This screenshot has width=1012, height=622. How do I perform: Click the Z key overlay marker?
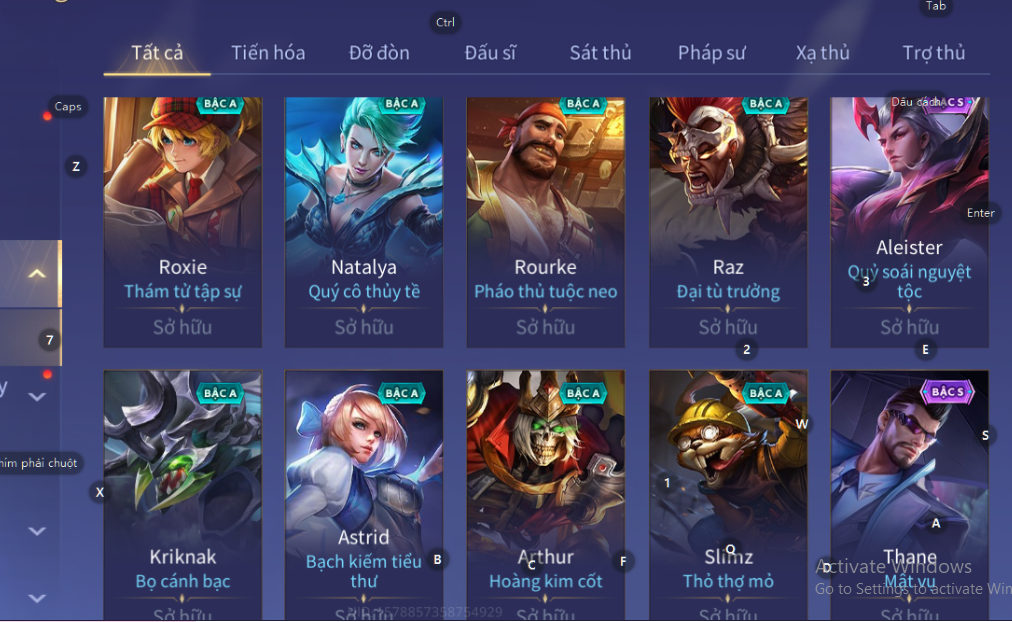point(76,166)
